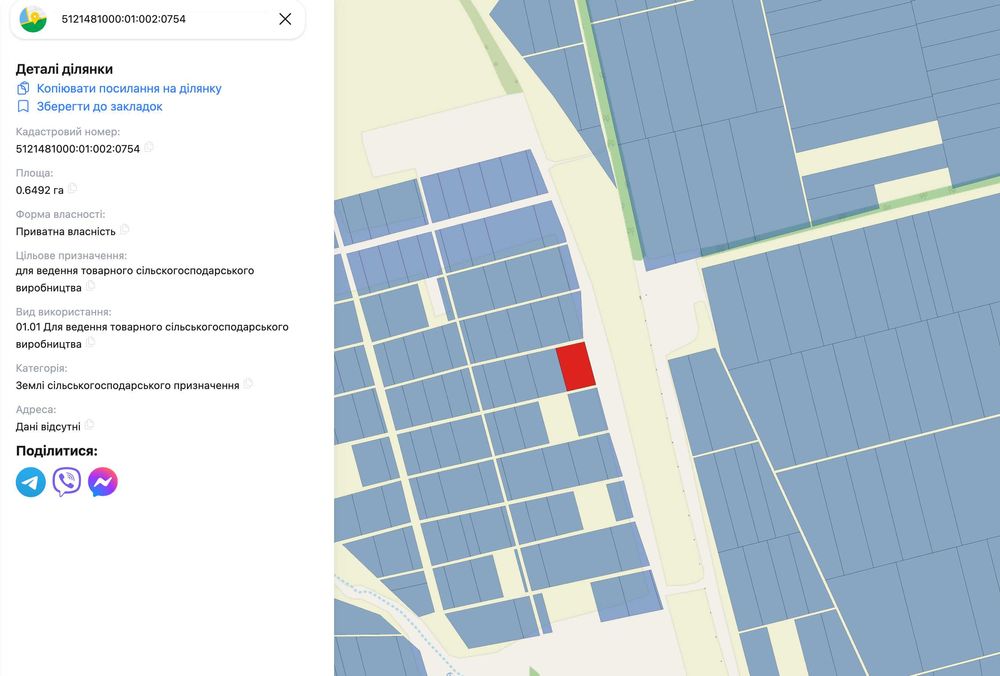This screenshot has height=676, width=1000.
Task: Share the parcel via Telegram
Action: coord(31,481)
